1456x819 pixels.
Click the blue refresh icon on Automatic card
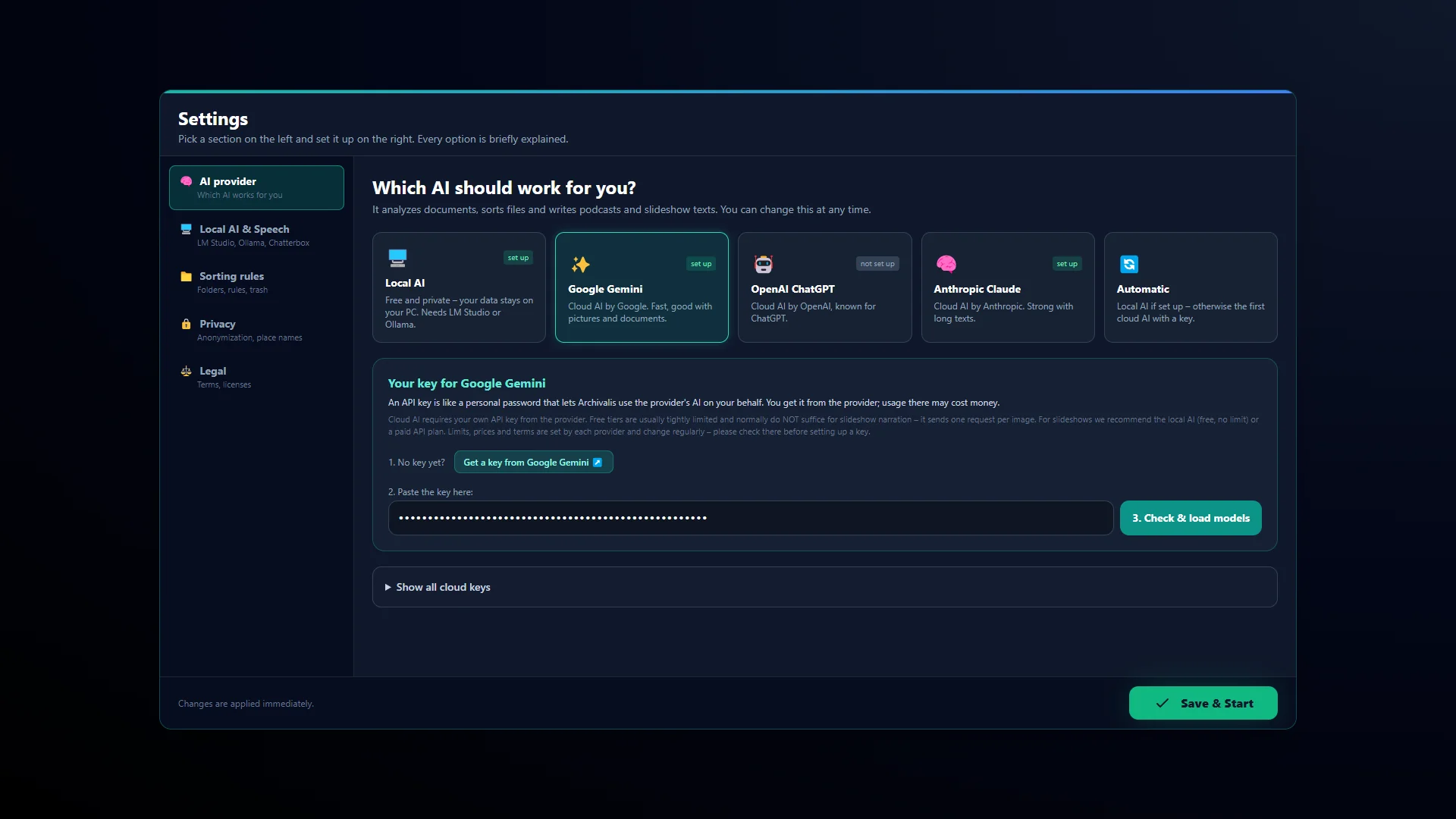[x=1129, y=264]
